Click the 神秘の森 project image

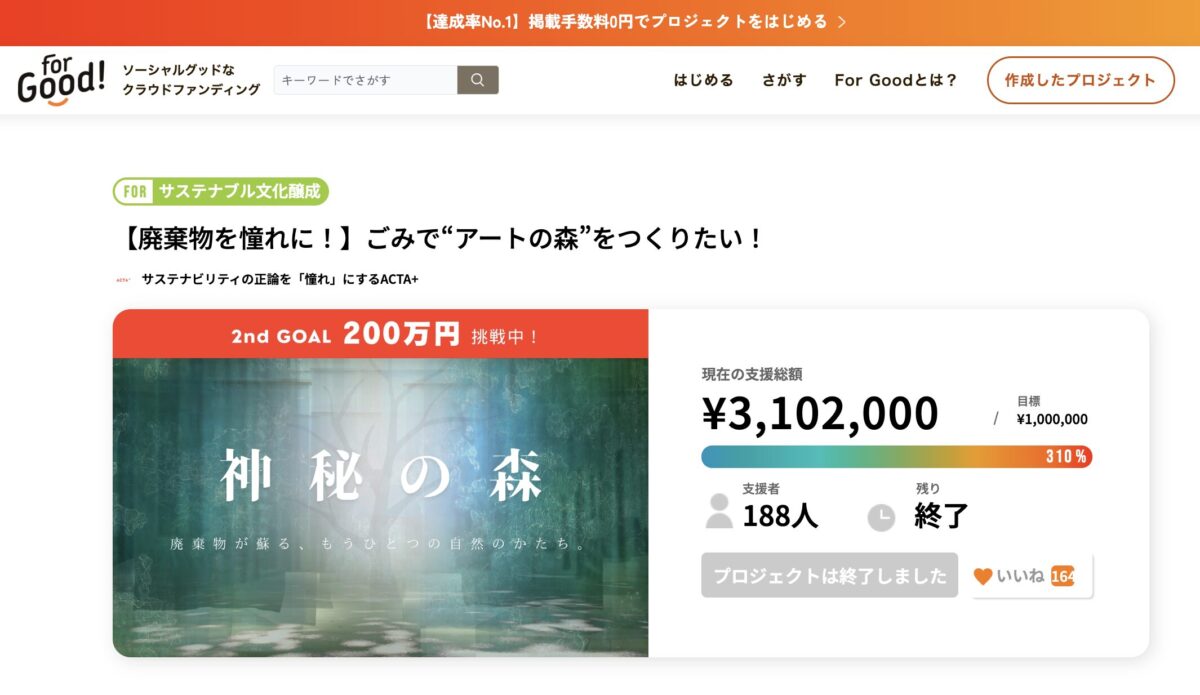[x=380, y=507]
